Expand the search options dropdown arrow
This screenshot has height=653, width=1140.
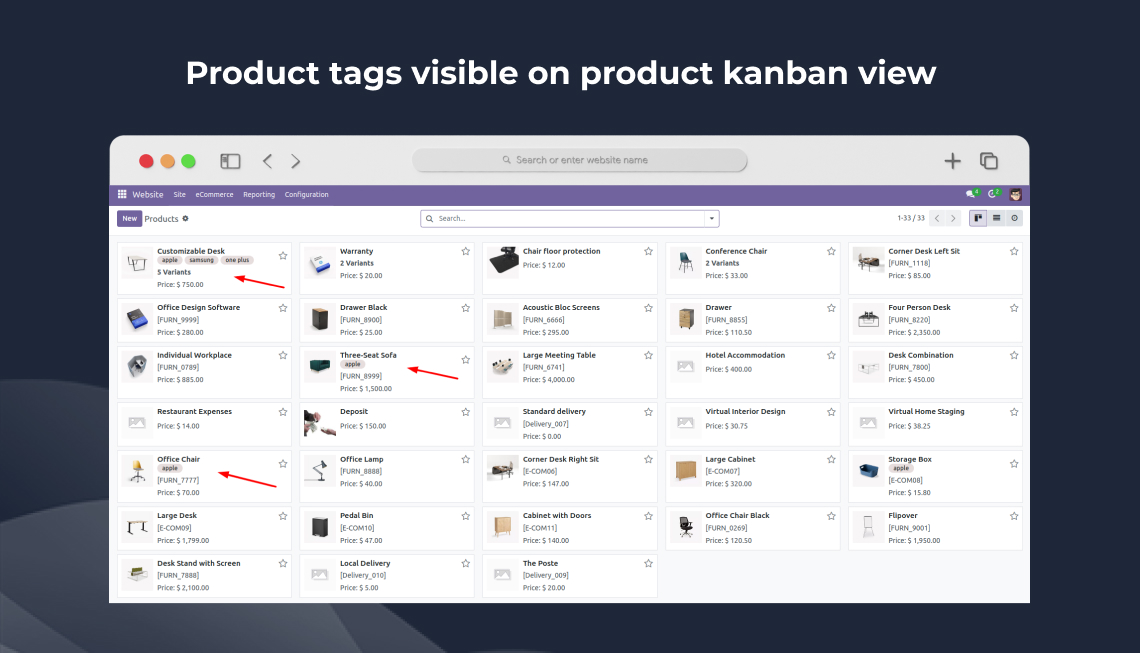click(712, 218)
